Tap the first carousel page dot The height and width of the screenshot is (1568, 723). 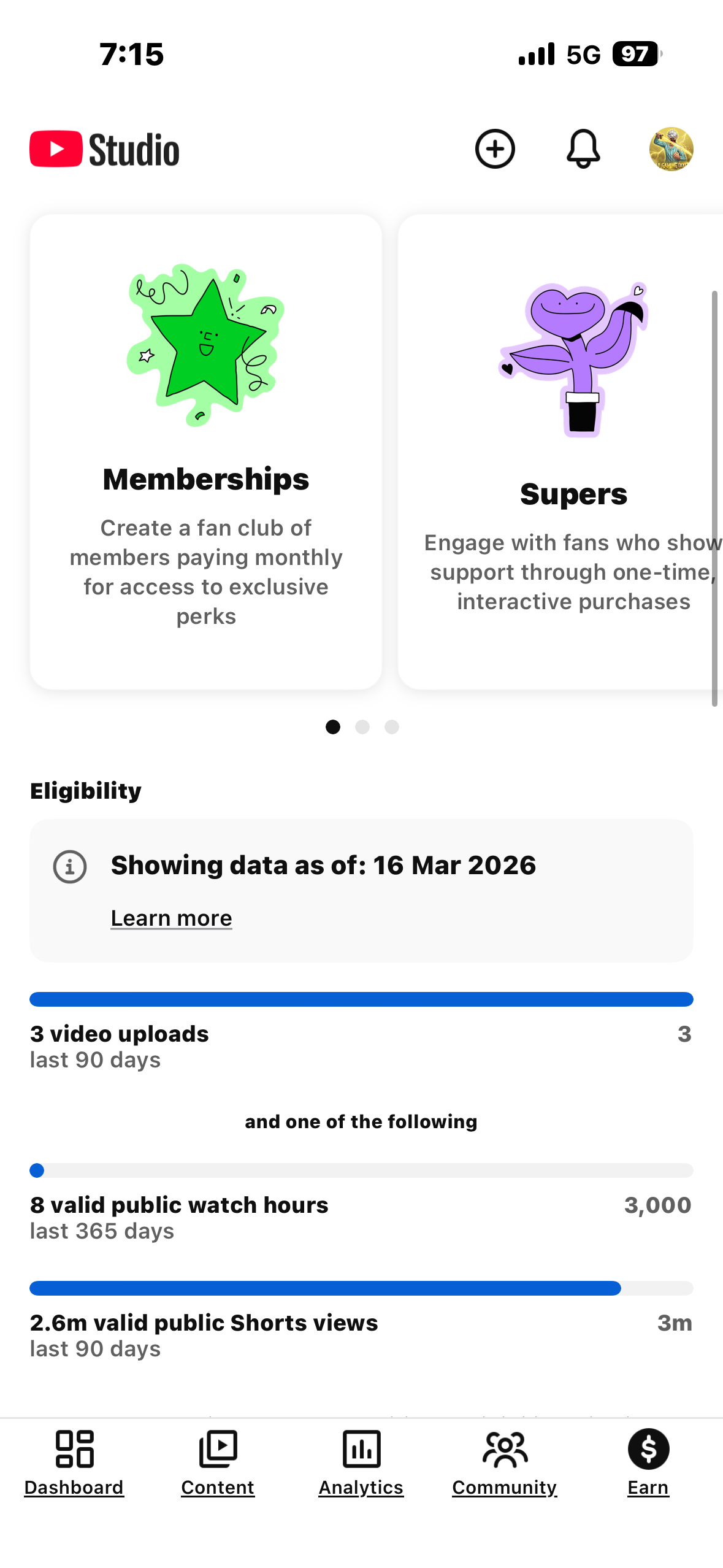pos(333,727)
